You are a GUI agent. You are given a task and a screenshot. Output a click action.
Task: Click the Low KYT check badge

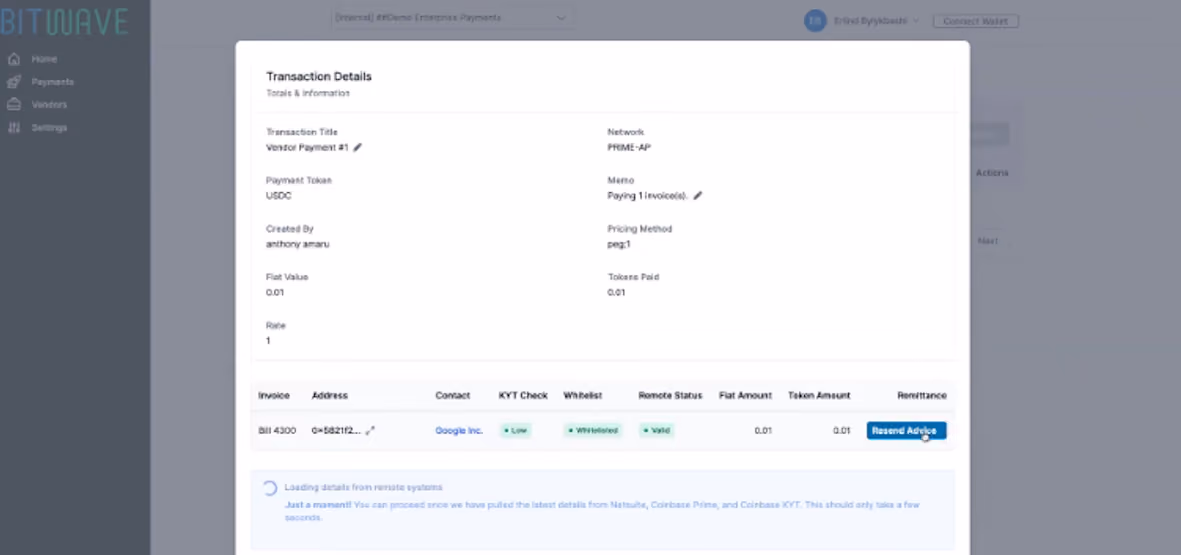pos(516,431)
